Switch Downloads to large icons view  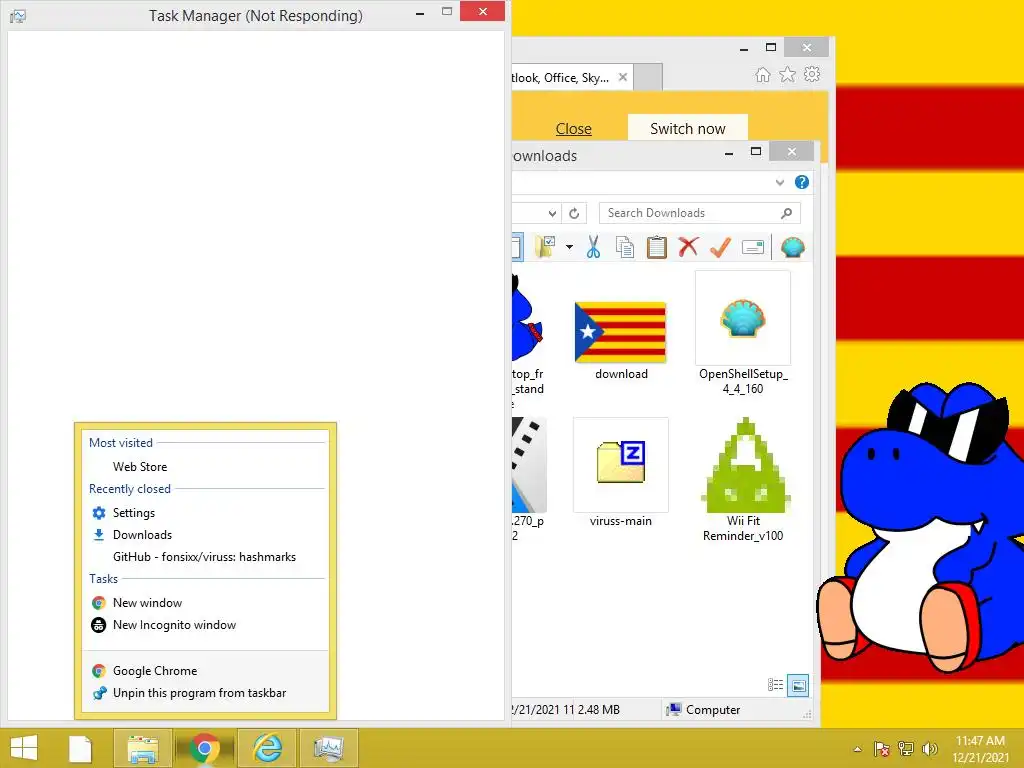(x=799, y=685)
